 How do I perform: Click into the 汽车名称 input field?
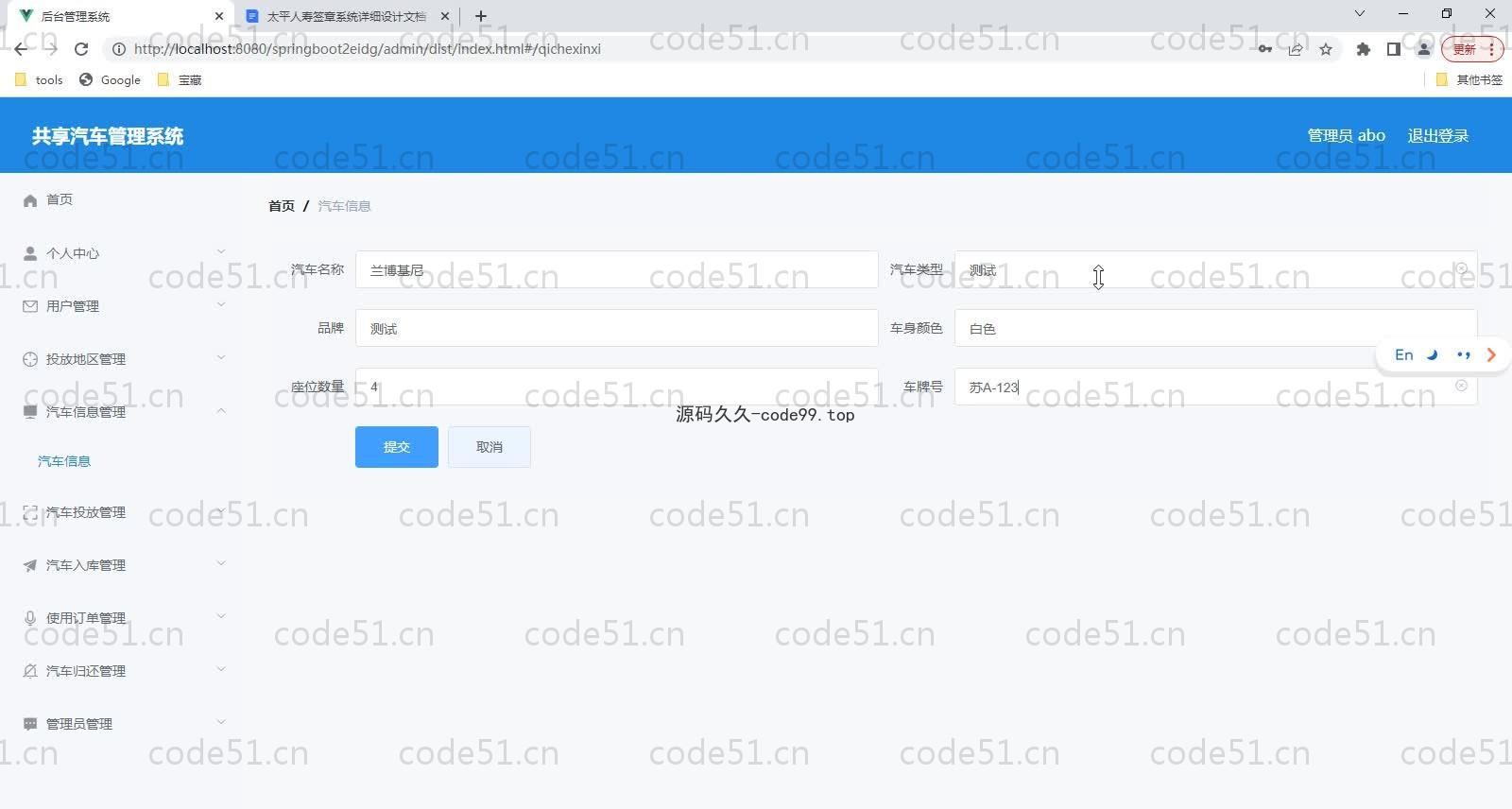617,269
